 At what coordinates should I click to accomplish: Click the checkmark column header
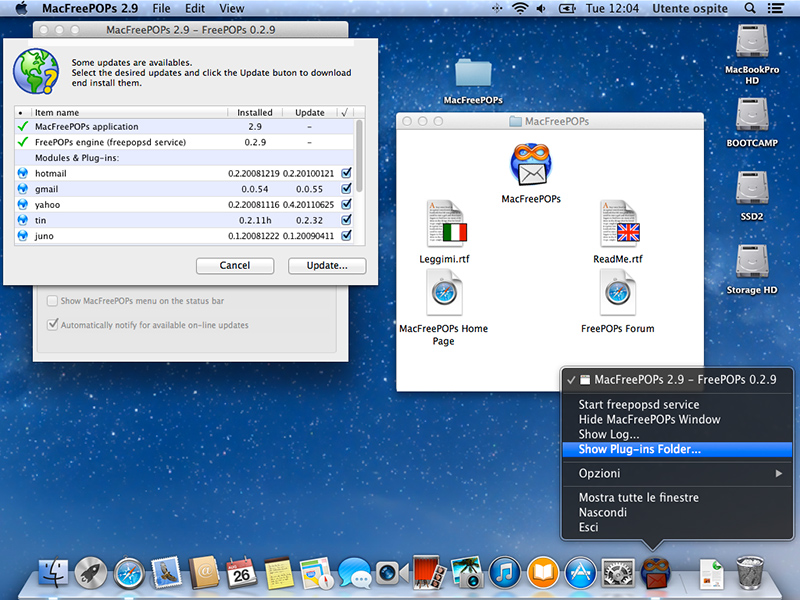pos(345,112)
